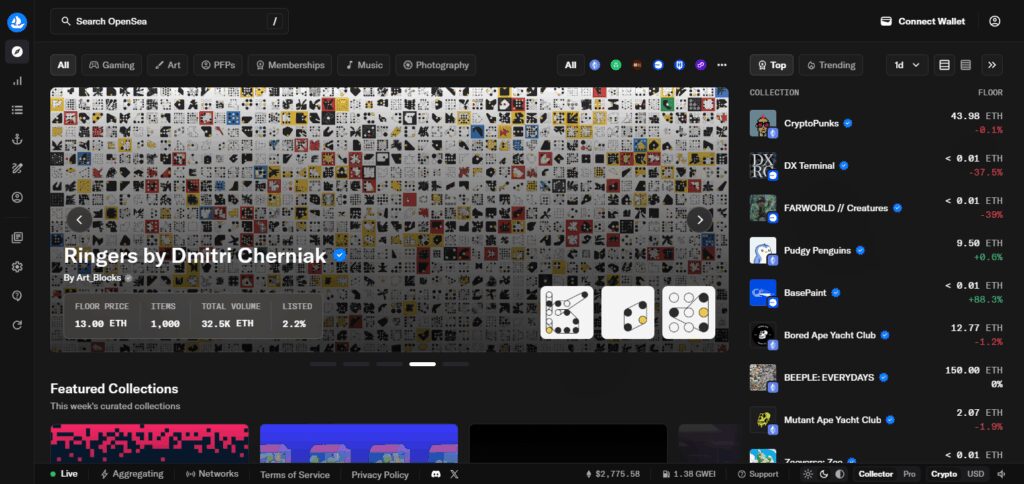Switch to Pro mode

coord(909,474)
